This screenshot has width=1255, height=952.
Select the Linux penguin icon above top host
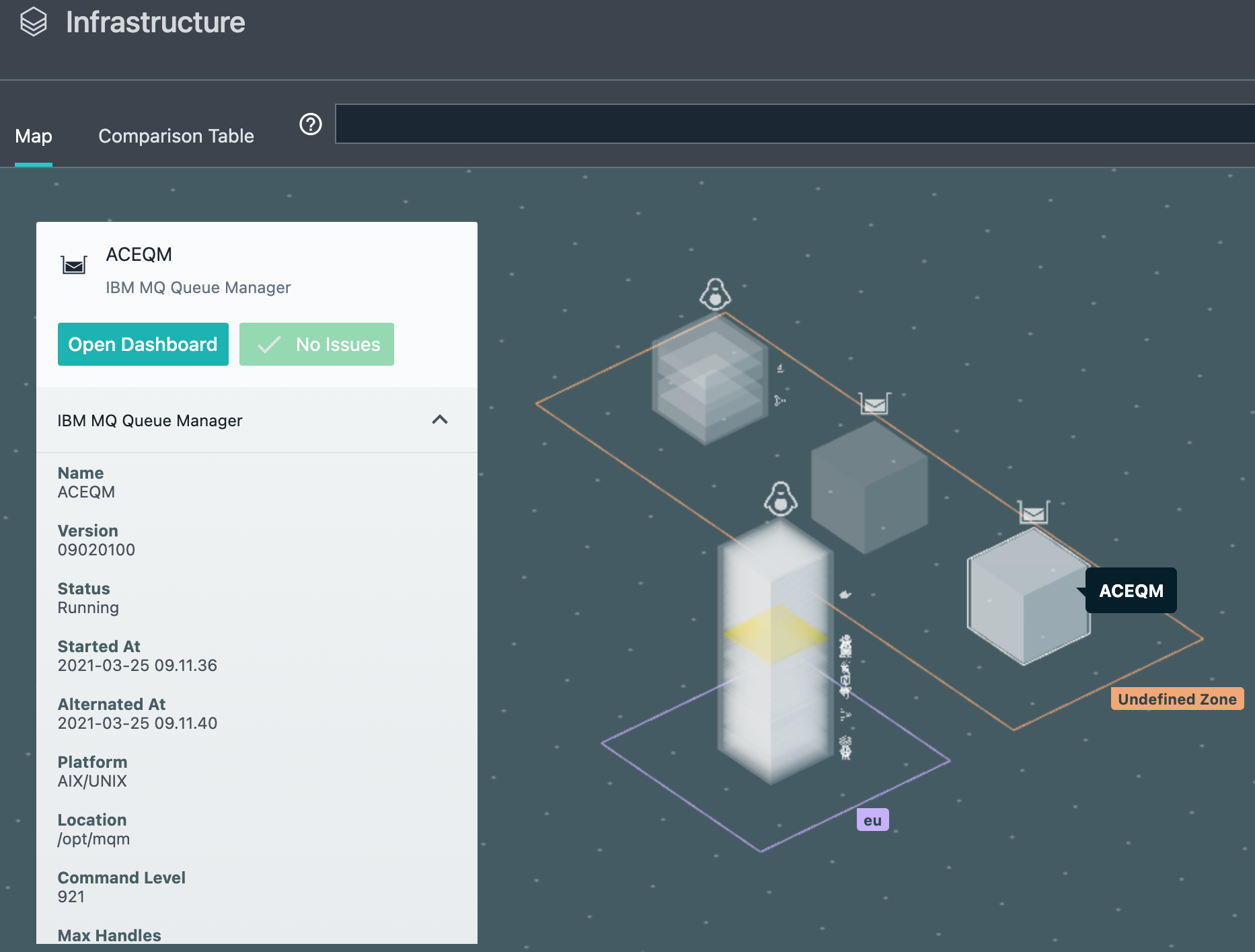pyautogui.click(x=715, y=294)
